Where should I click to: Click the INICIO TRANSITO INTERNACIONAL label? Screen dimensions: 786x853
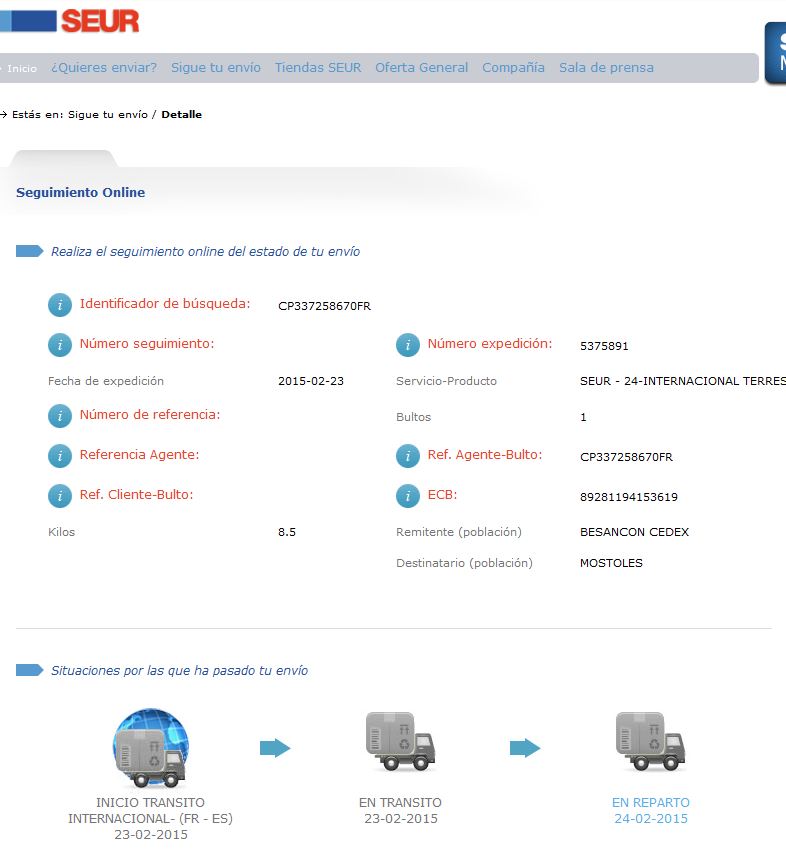(151, 811)
